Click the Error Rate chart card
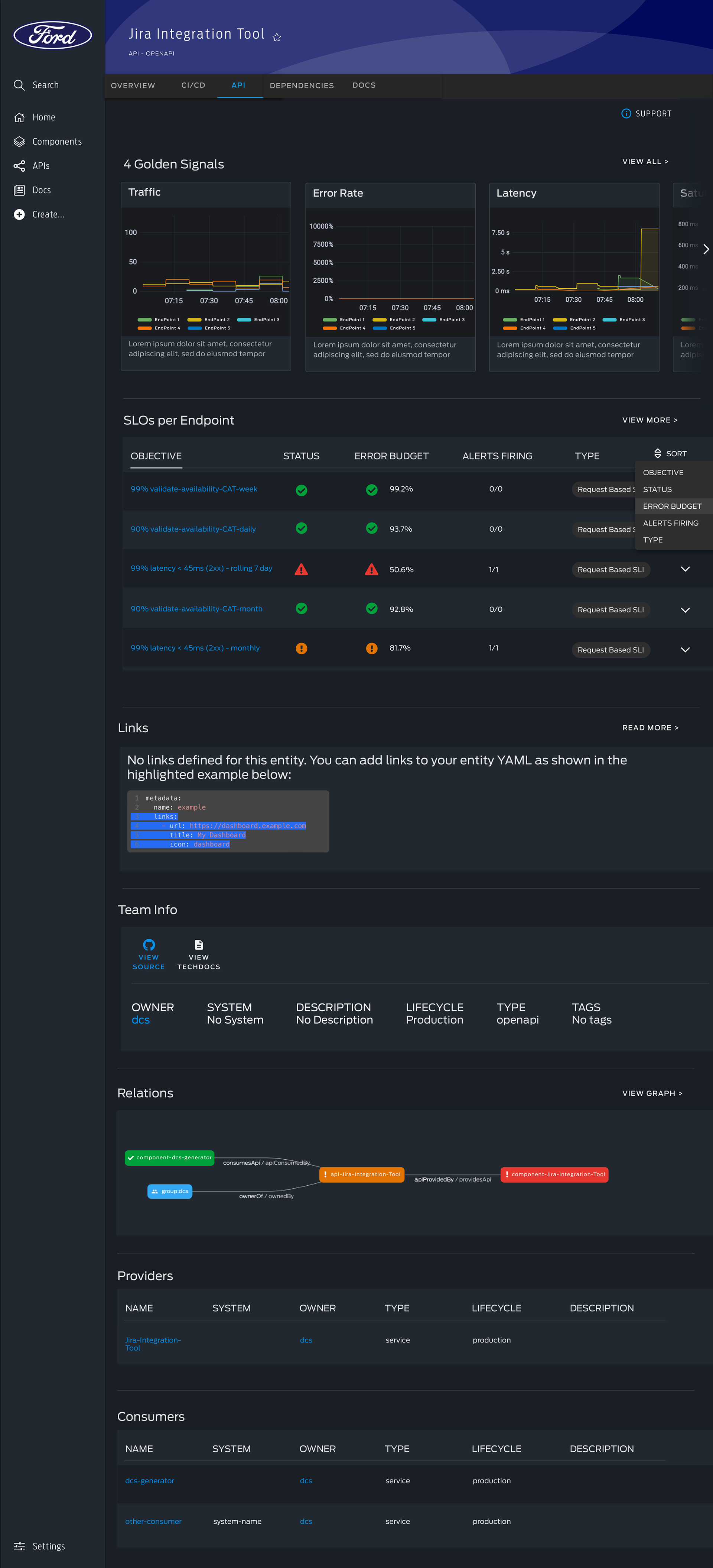The height and width of the screenshot is (1568, 713). [390, 277]
